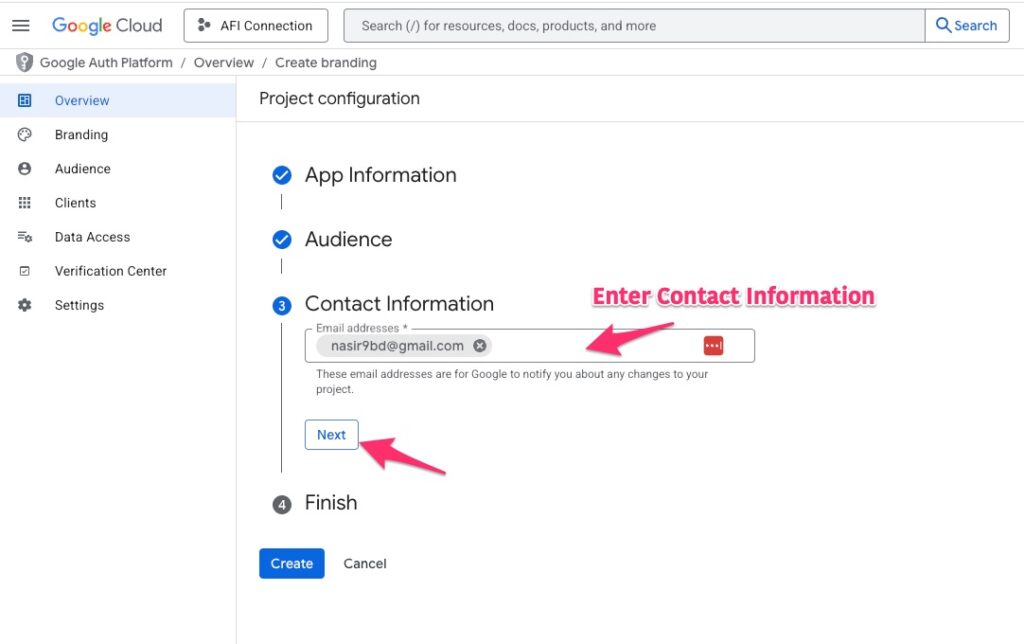Viewport: 1024px width, 644px height.
Task: Click the Next button
Action: [x=331, y=435]
